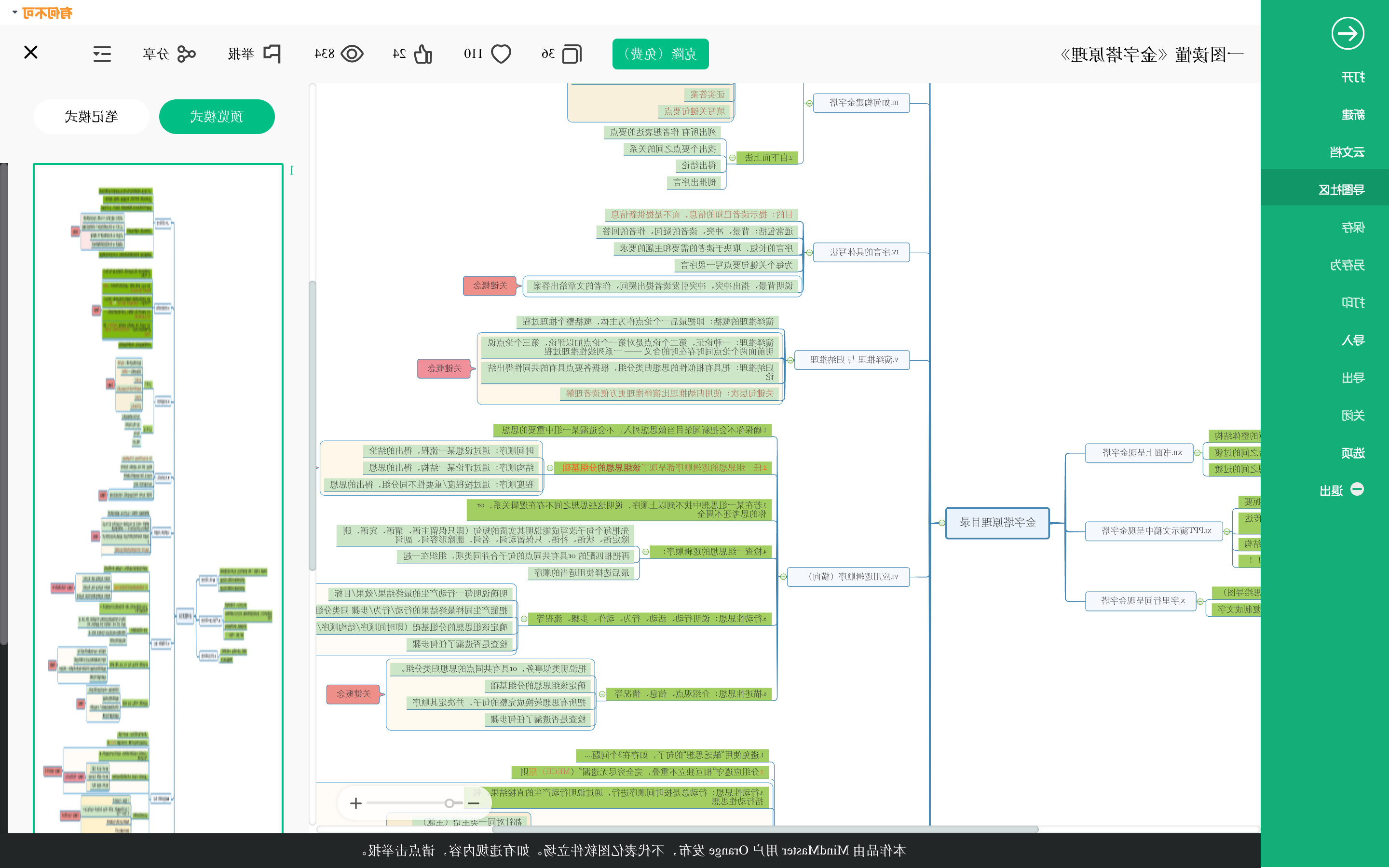Click red 关键概念 tag near 序言 branch
Viewport: 1389px width, 868px height.
click(490, 285)
